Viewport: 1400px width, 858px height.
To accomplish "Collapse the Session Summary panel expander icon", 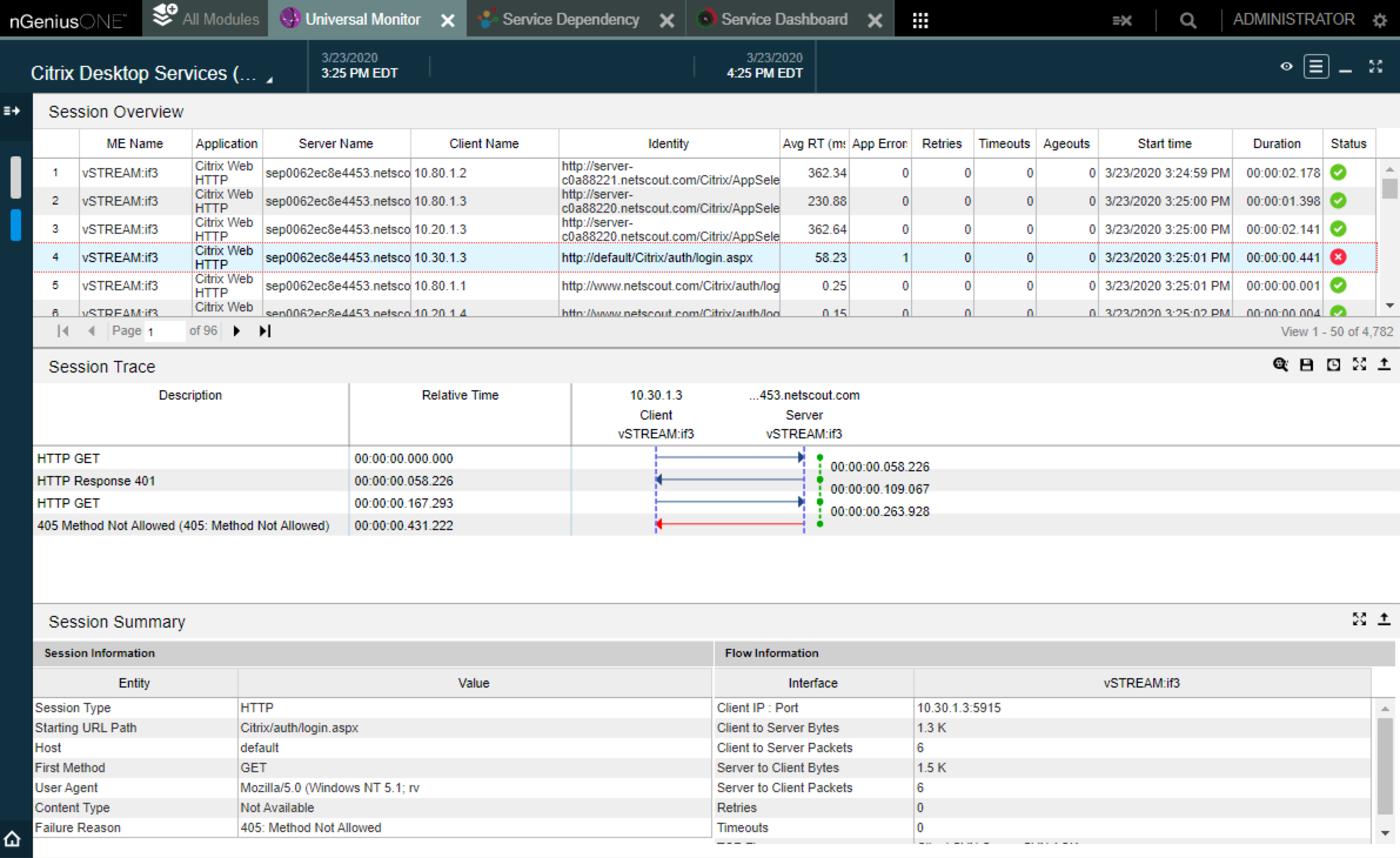I will click(x=1359, y=619).
